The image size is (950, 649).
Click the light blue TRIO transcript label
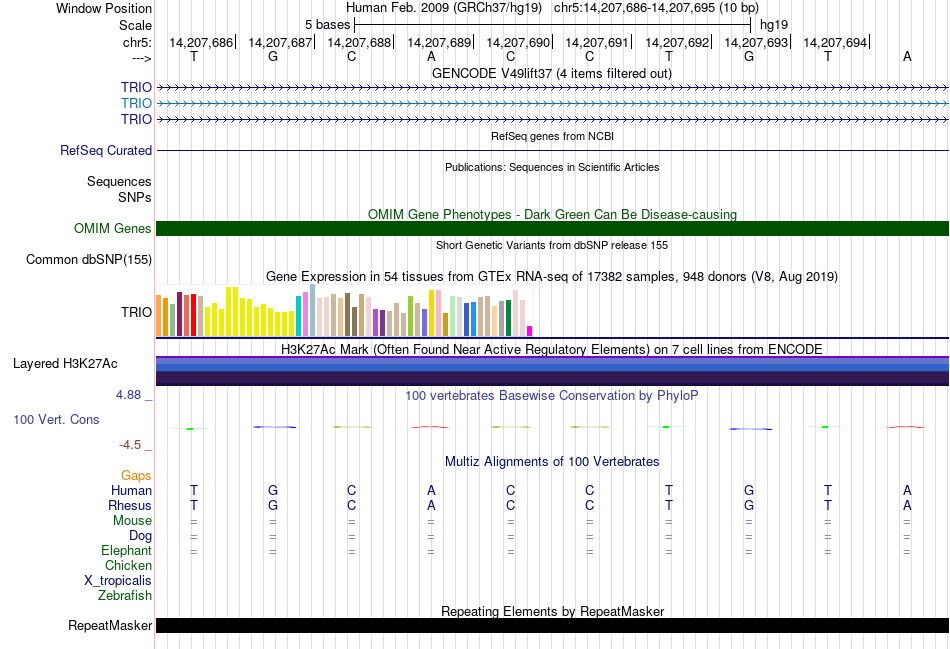(x=136, y=103)
